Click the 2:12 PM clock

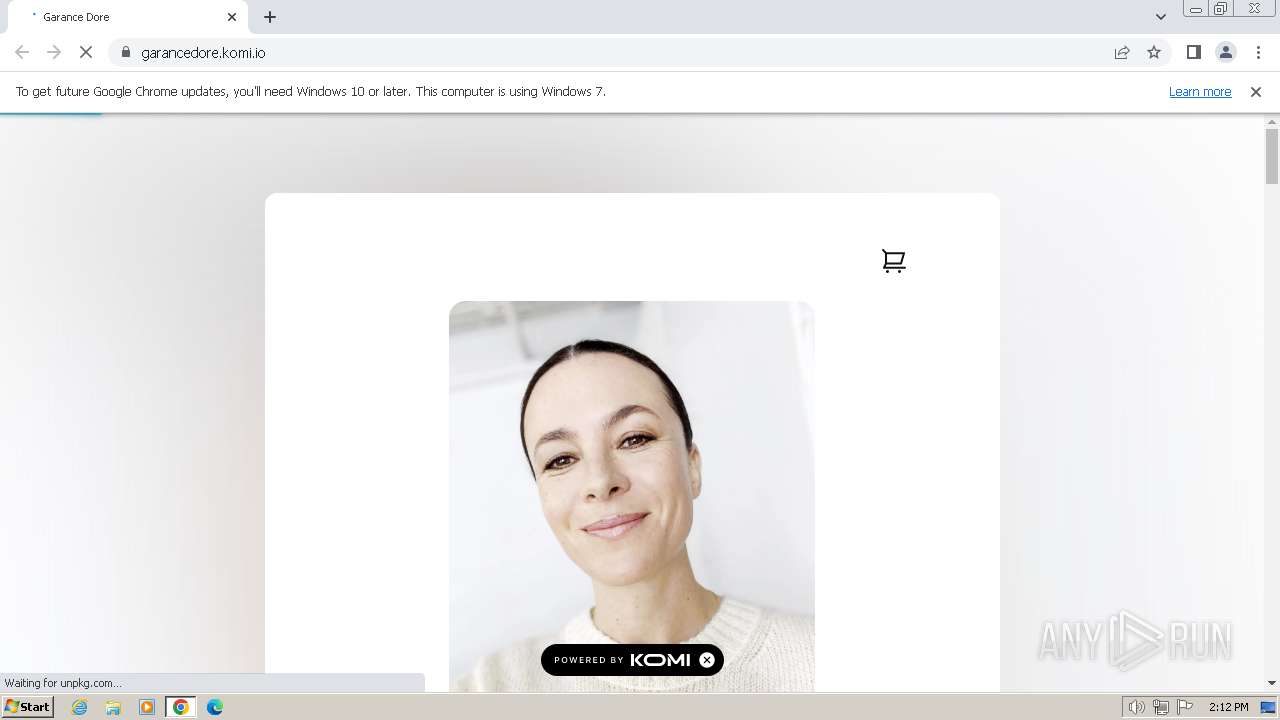pos(1228,707)
